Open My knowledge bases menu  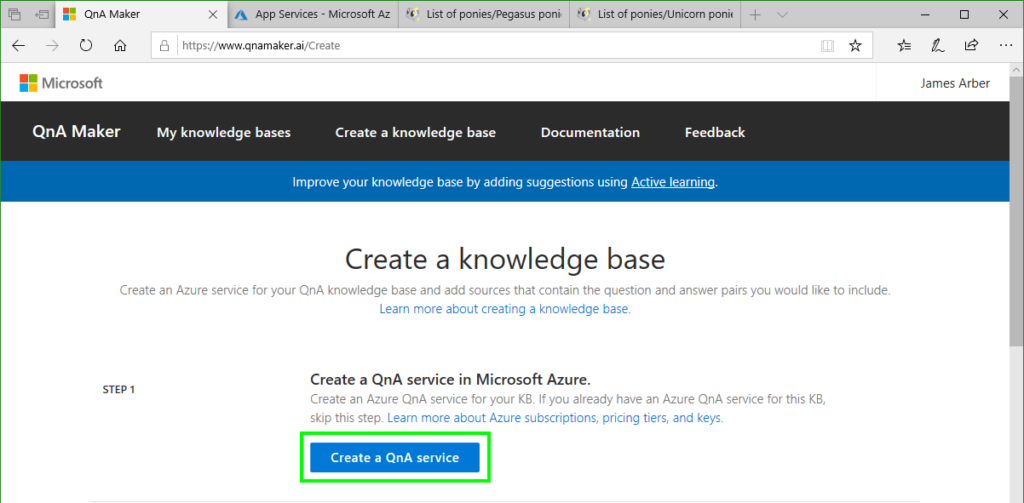[223, 133]
